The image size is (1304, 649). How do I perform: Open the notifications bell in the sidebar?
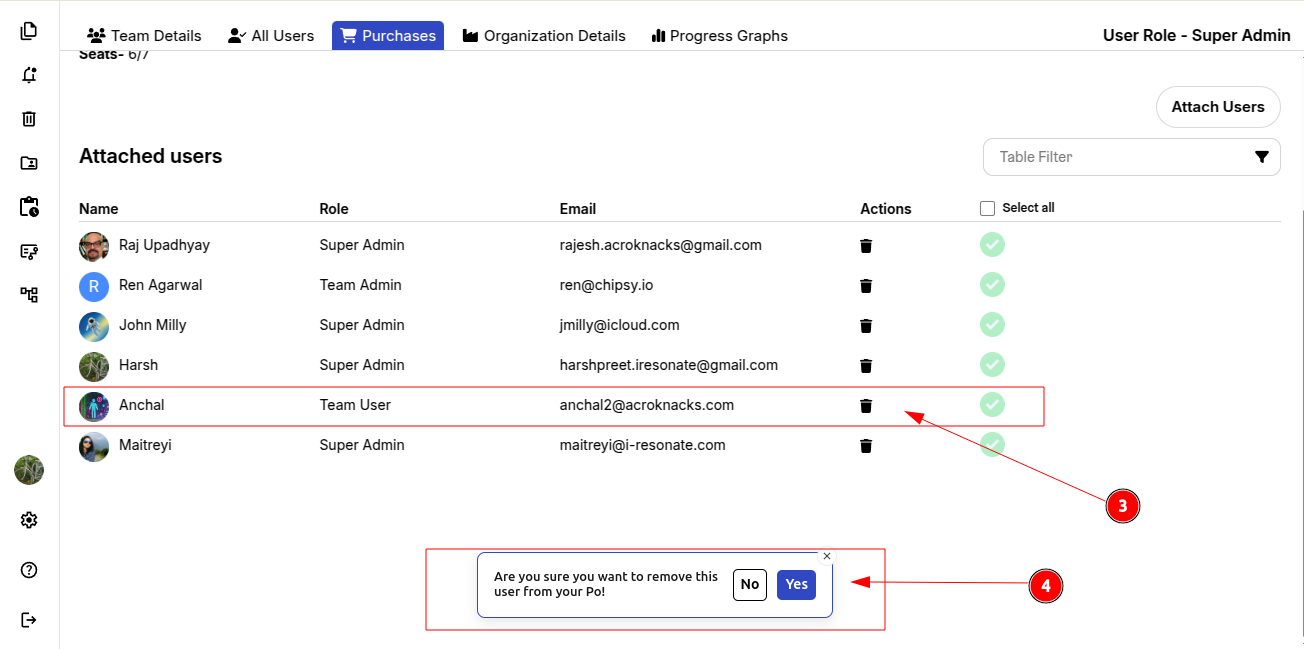tap(29, 75)
